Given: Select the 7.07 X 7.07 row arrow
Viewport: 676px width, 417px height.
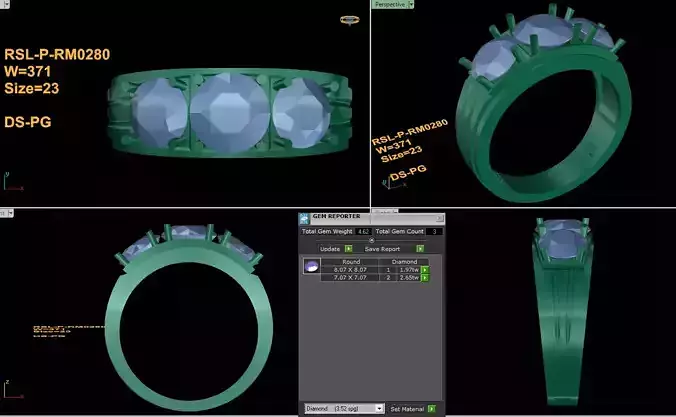Looking at the screenshot, I should coord(425,278).
